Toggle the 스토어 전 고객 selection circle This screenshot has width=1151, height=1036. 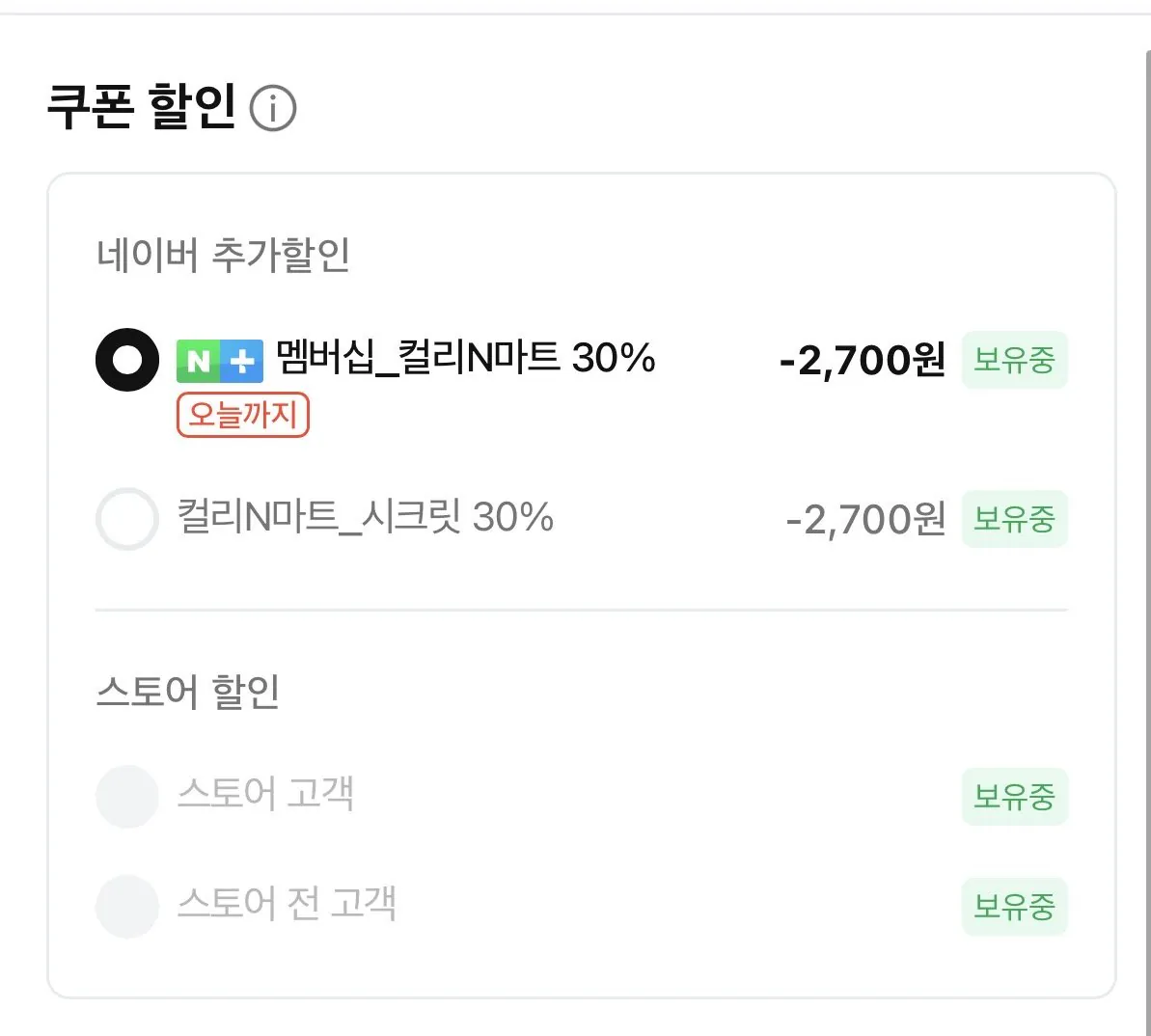[126, 905]
